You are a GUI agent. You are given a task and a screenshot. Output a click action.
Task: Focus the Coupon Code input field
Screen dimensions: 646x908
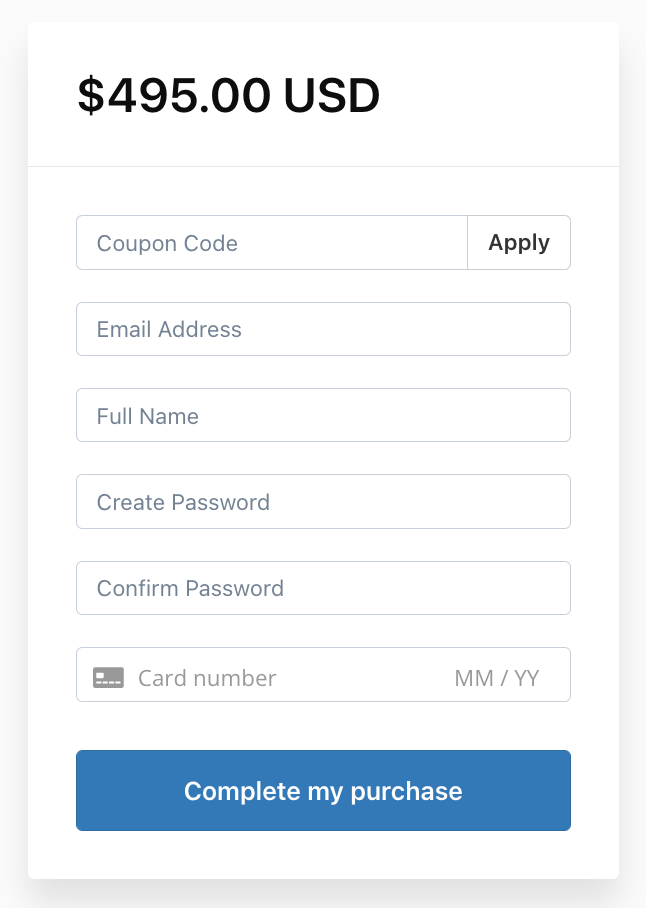point(271,243)
